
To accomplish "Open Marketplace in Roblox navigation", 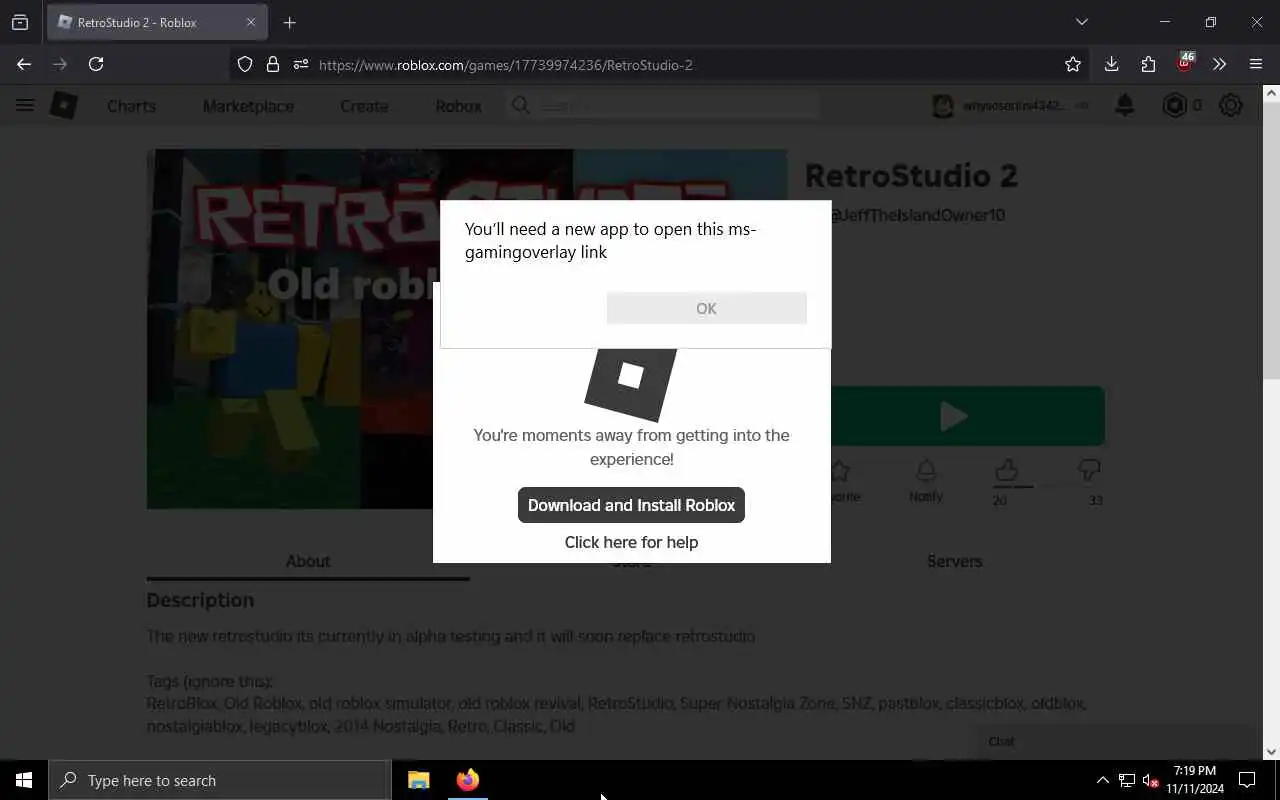I will pos(248,106).
